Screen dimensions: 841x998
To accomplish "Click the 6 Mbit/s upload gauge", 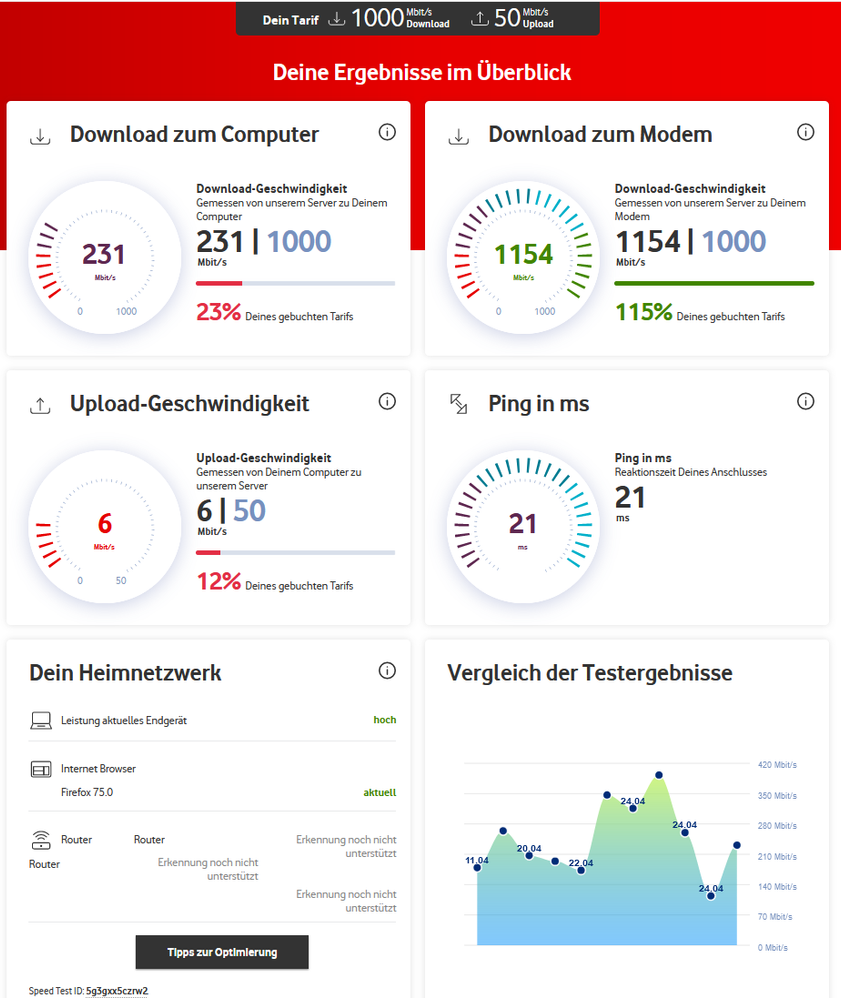I will click(x=105, y=527).
